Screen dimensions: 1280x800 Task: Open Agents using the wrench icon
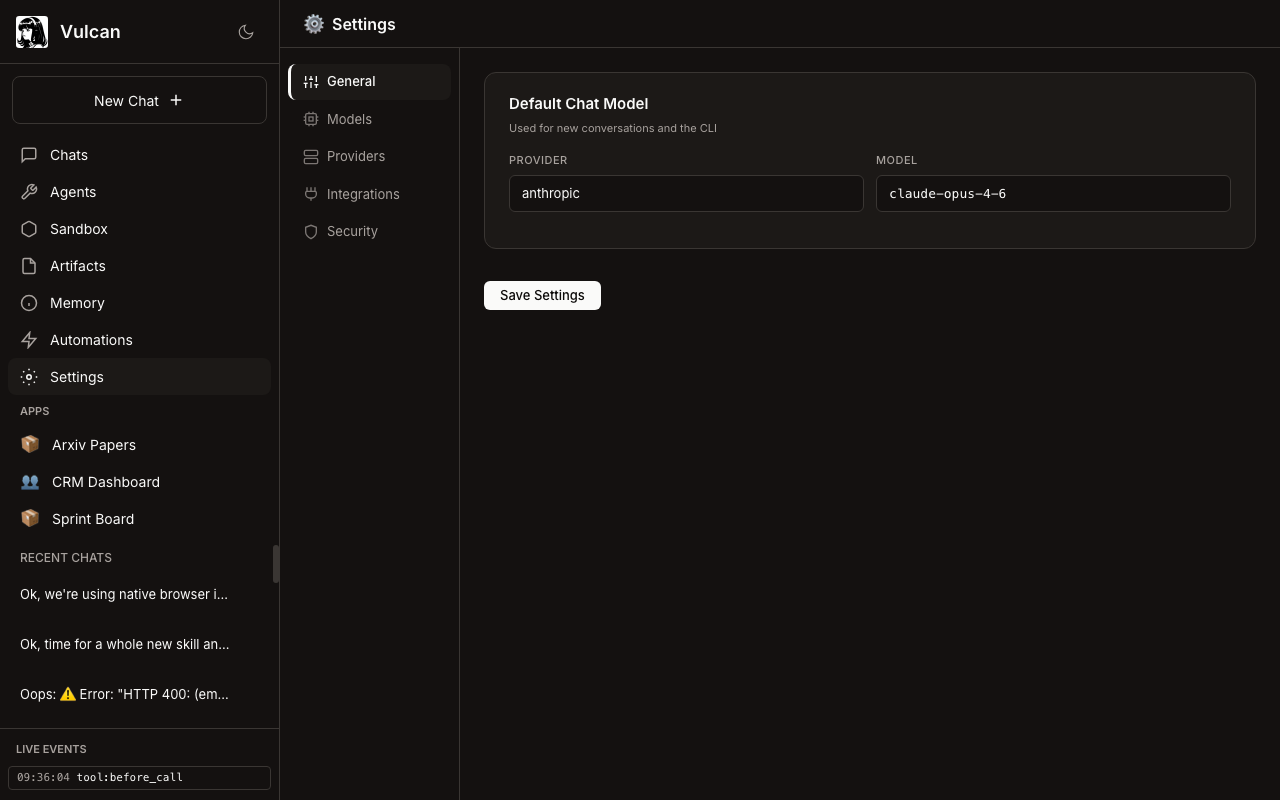29,192
